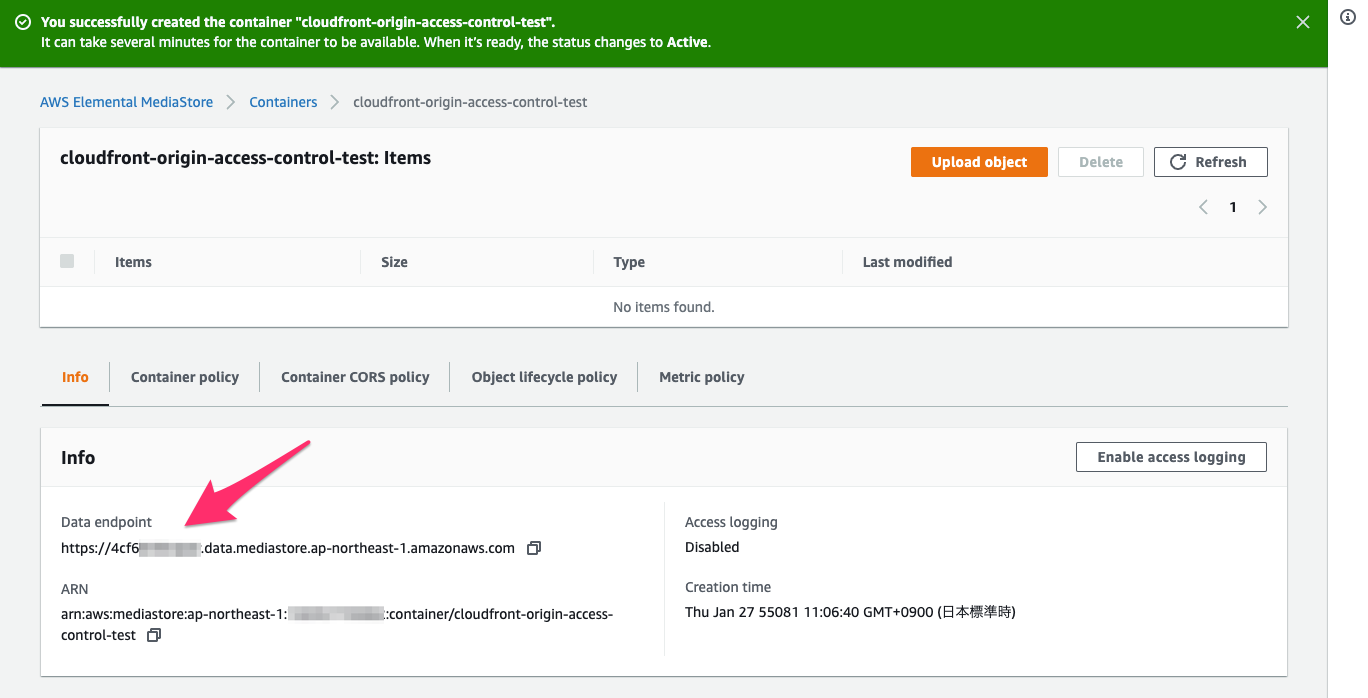Switch to the Container policy tab
This screenshot has width=1368, height=698.
click(x=185, y=377)
